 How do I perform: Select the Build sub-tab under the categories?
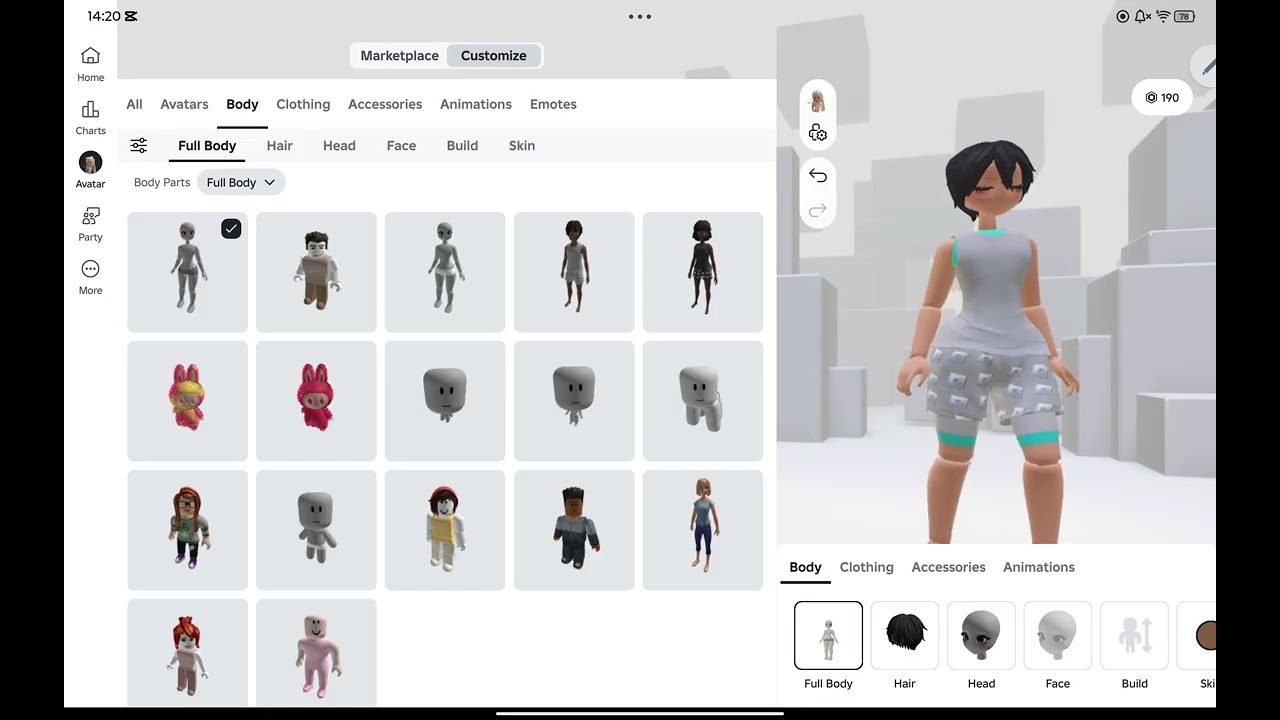click(462, 146)
